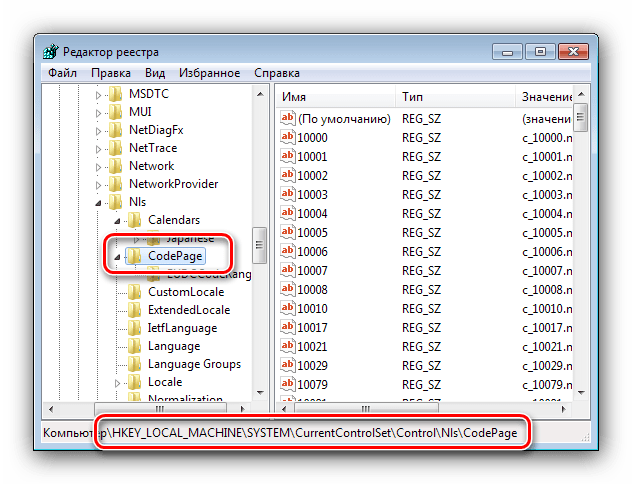Screen dimensions: 632x484
Task: Select the ab icon beside 10029
Action: click(x=287, y=365)
